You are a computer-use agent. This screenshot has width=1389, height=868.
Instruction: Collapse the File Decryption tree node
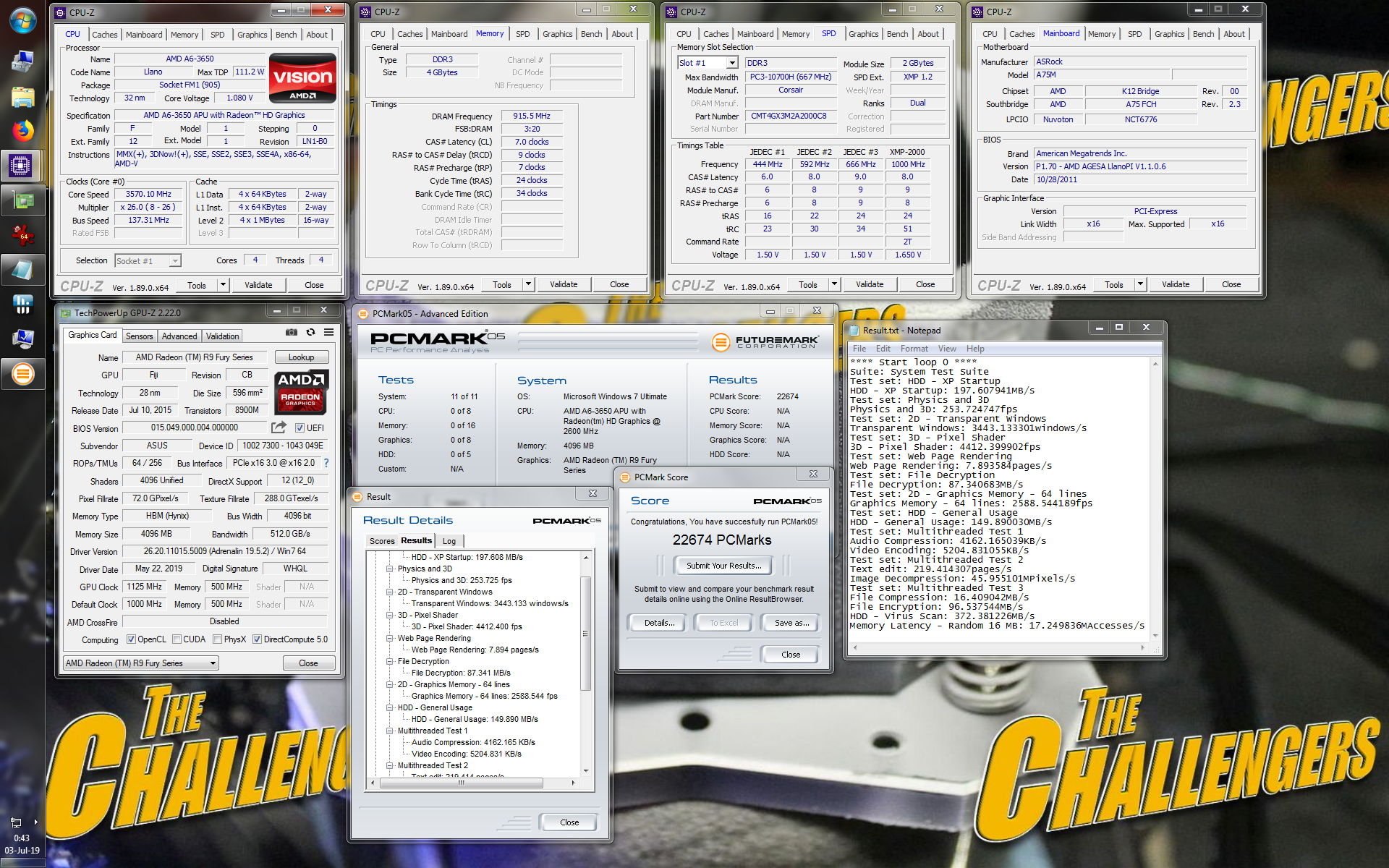point(390,662)
